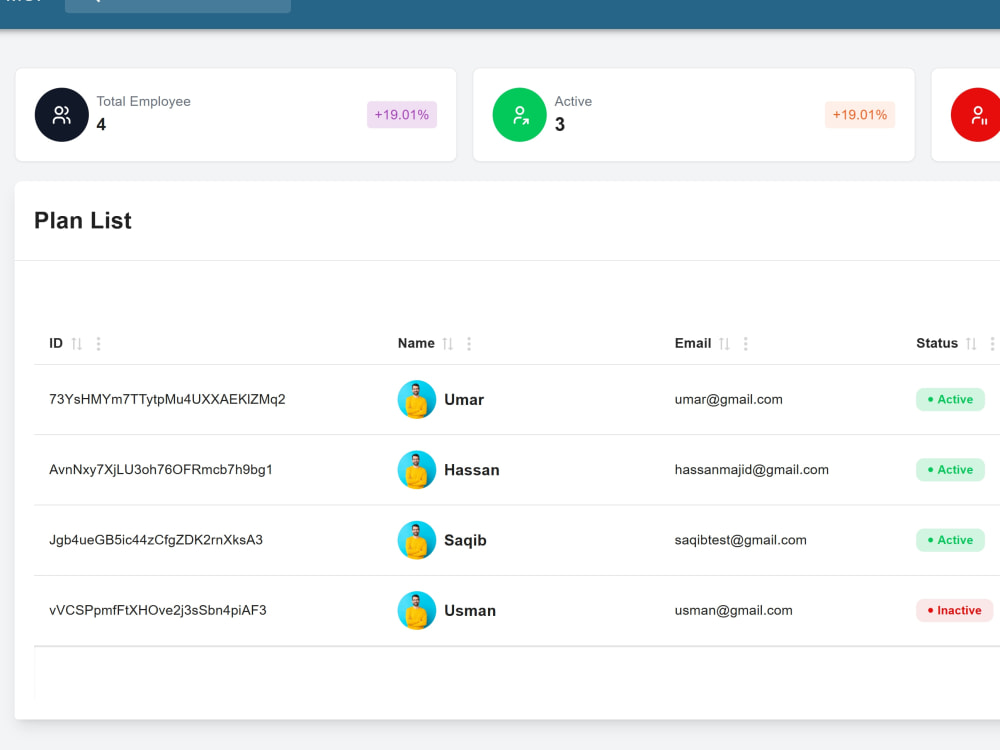Click email saqibtest@gmail.com
This screenshot has height=750, width=1000.
740,540
